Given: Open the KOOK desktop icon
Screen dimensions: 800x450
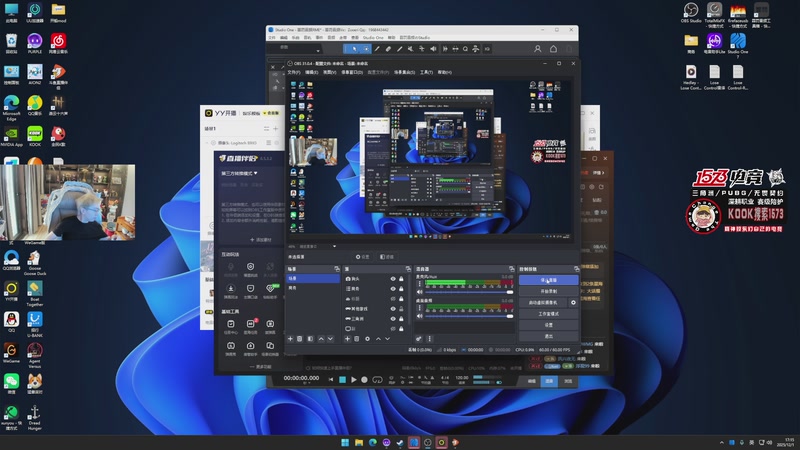Looking at the screenshot, I should pyautogui.click(x=35, y=136).
